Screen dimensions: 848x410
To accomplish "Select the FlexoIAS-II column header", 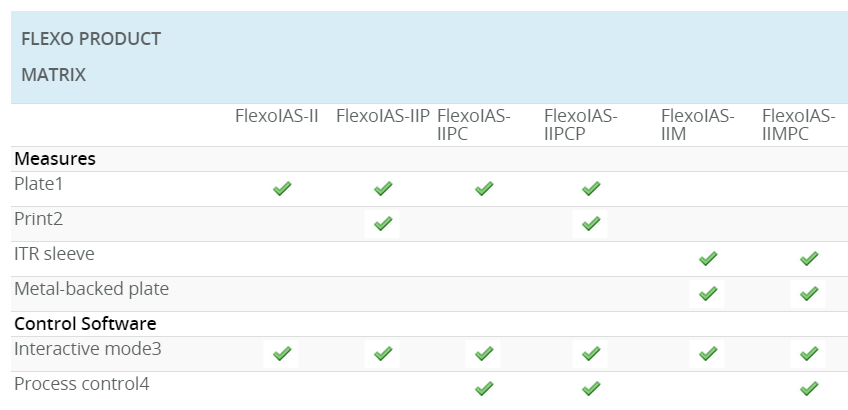I will tap(277, 116).
